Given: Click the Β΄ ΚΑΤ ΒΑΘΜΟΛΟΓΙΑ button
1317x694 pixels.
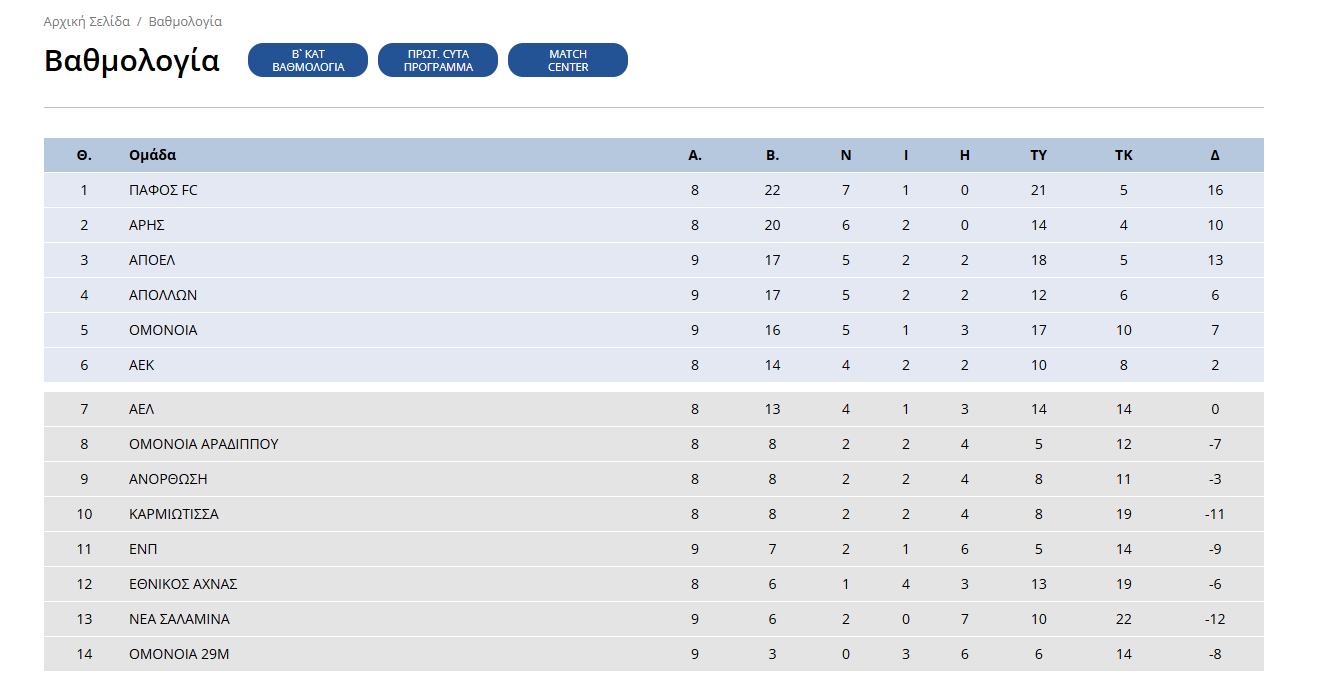Looking at the screenshot, I should 308,60.
